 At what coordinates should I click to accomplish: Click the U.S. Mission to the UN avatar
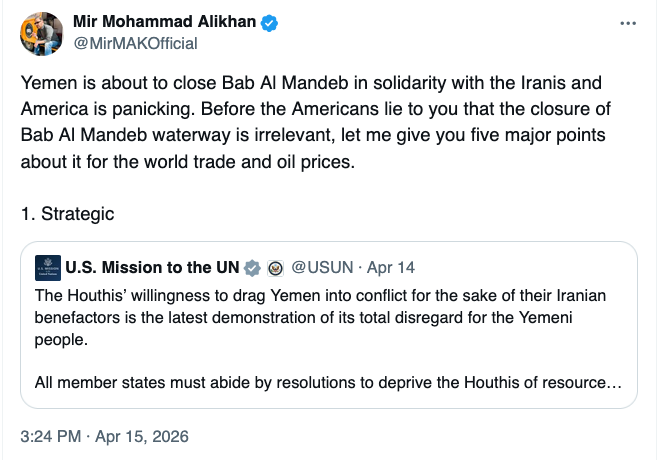[47, 267]
